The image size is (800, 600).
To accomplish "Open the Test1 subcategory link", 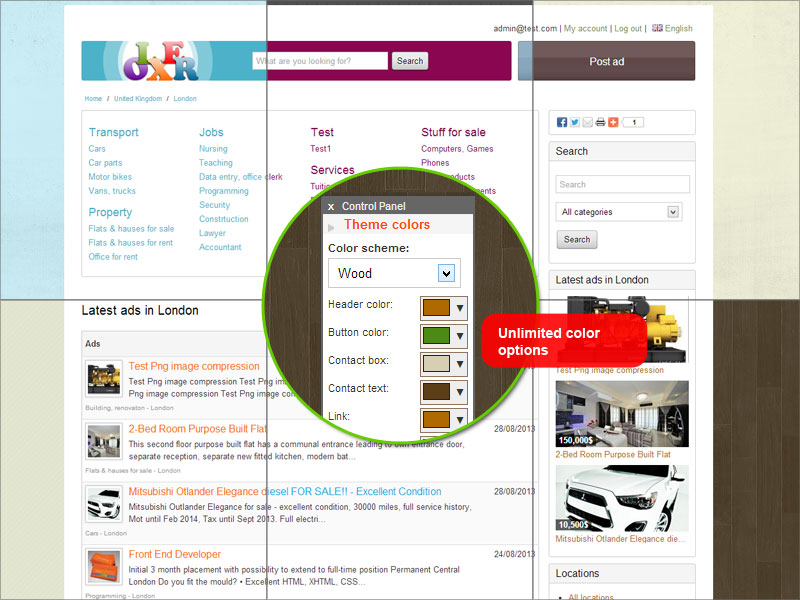I will point(320,148).
